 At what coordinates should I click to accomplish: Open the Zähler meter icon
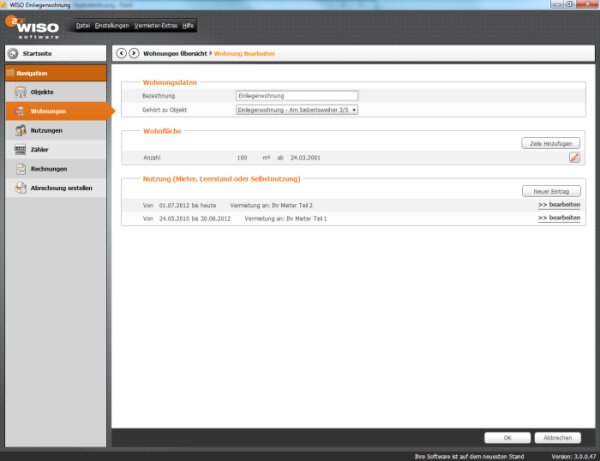pos(21,149)
